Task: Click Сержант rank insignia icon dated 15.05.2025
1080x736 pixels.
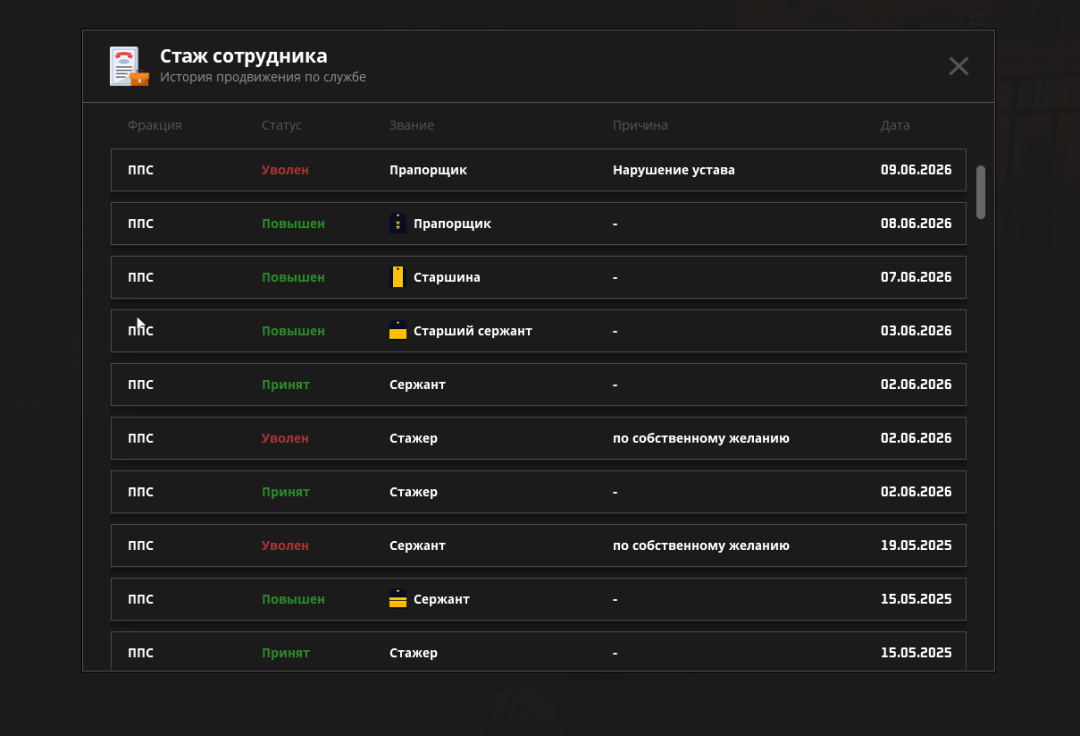Action: 397,599
